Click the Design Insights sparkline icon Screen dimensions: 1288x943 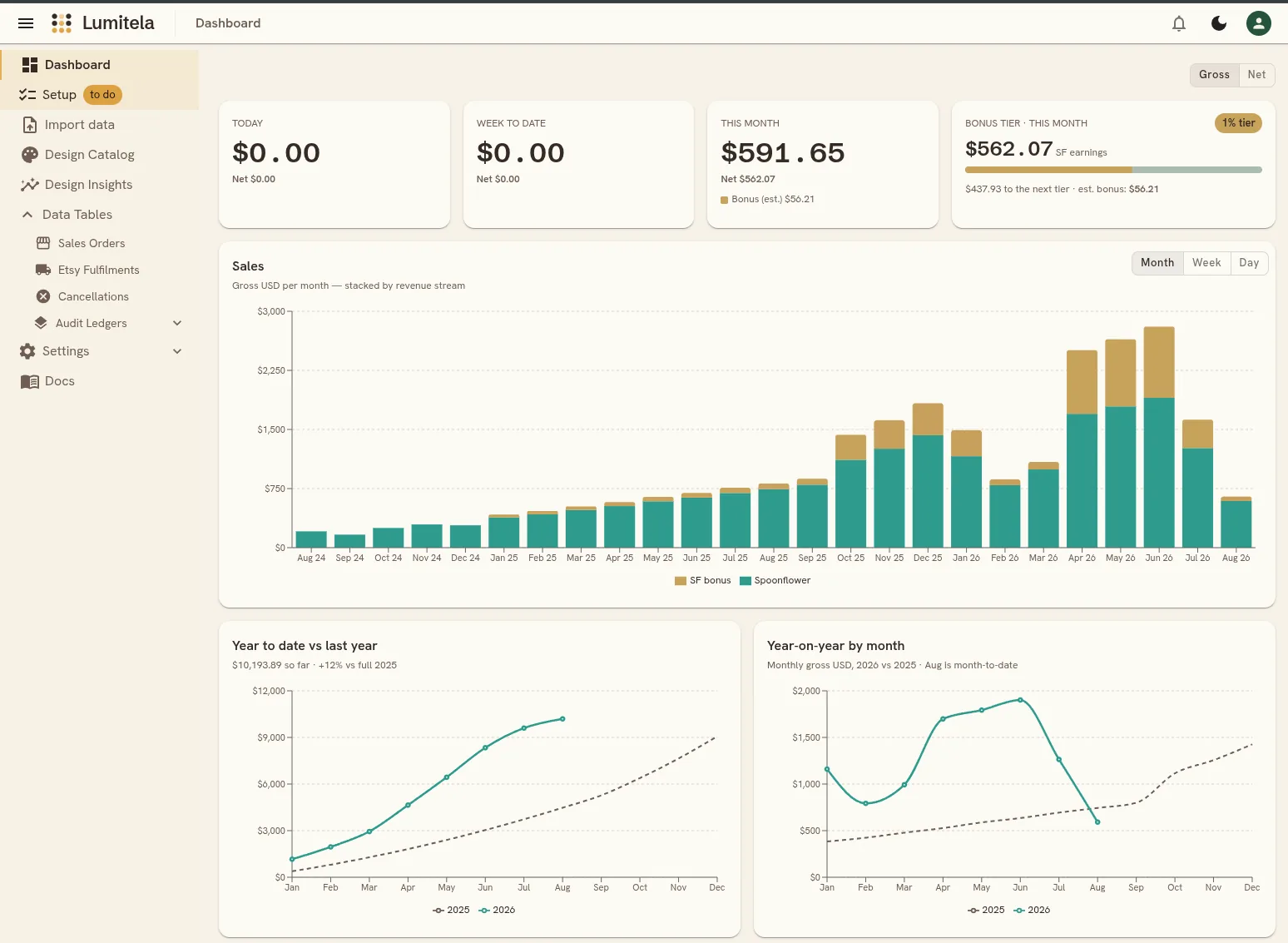coord(30,185)
